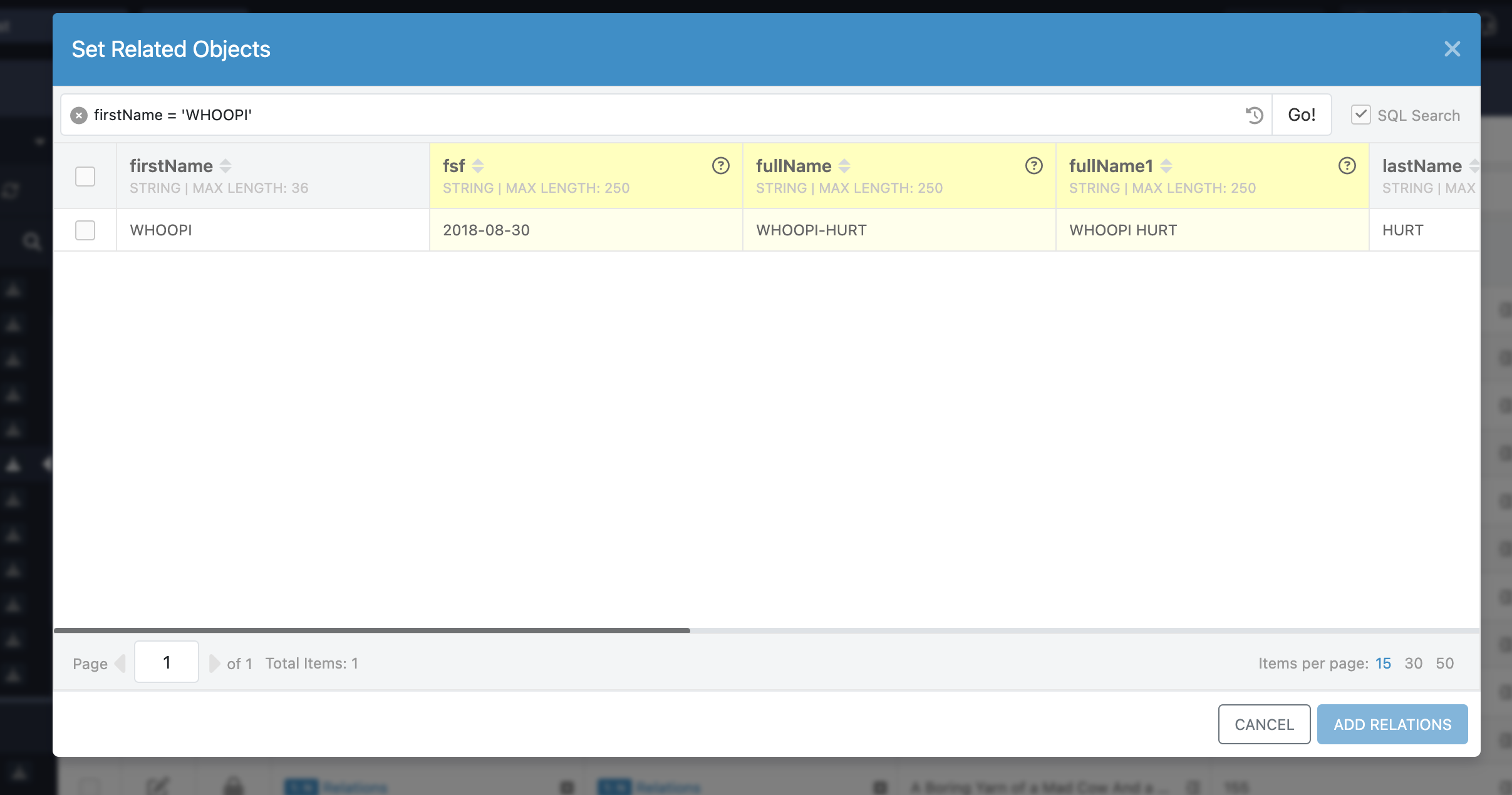Set items per page to 30
This screenshot has height=795, width=1512.
pos(1413,664)
